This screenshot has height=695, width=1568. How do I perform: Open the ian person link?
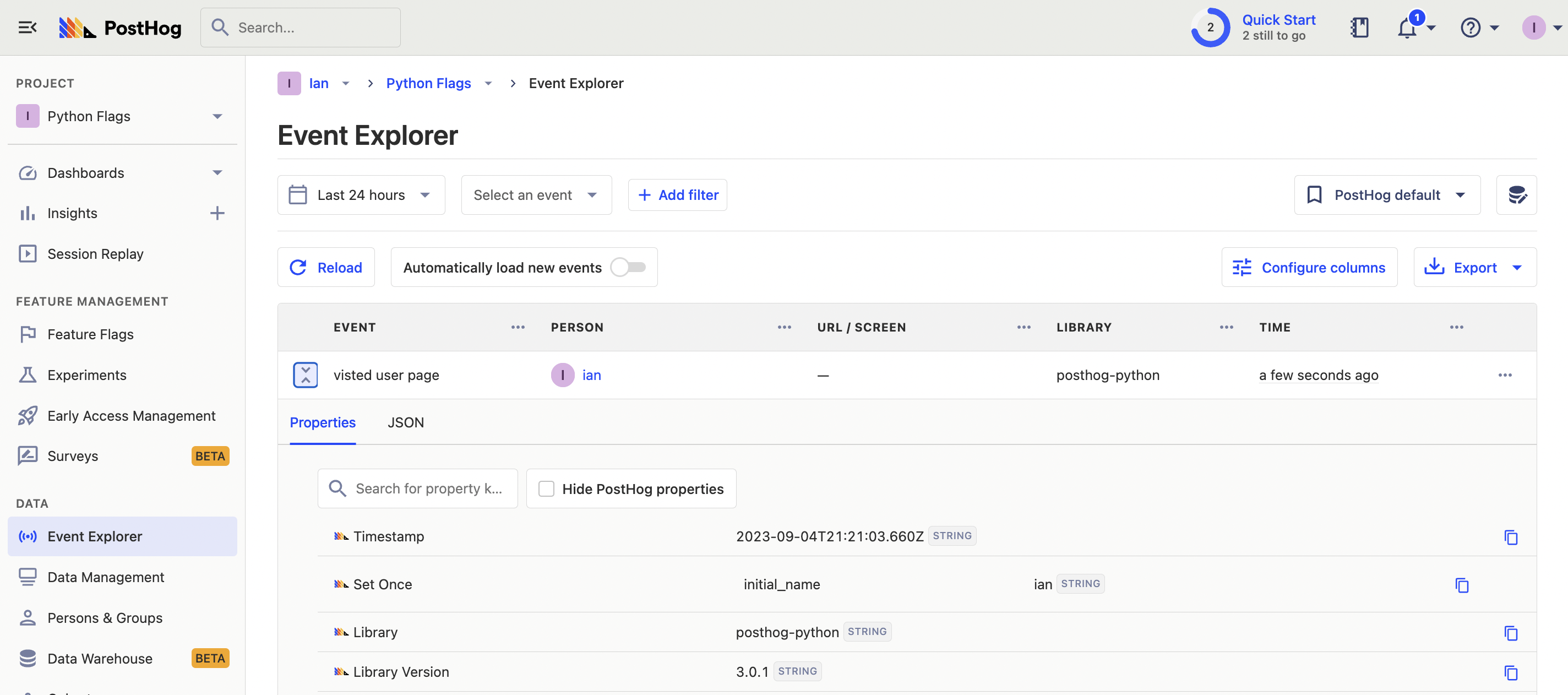[x=591, y=375]
